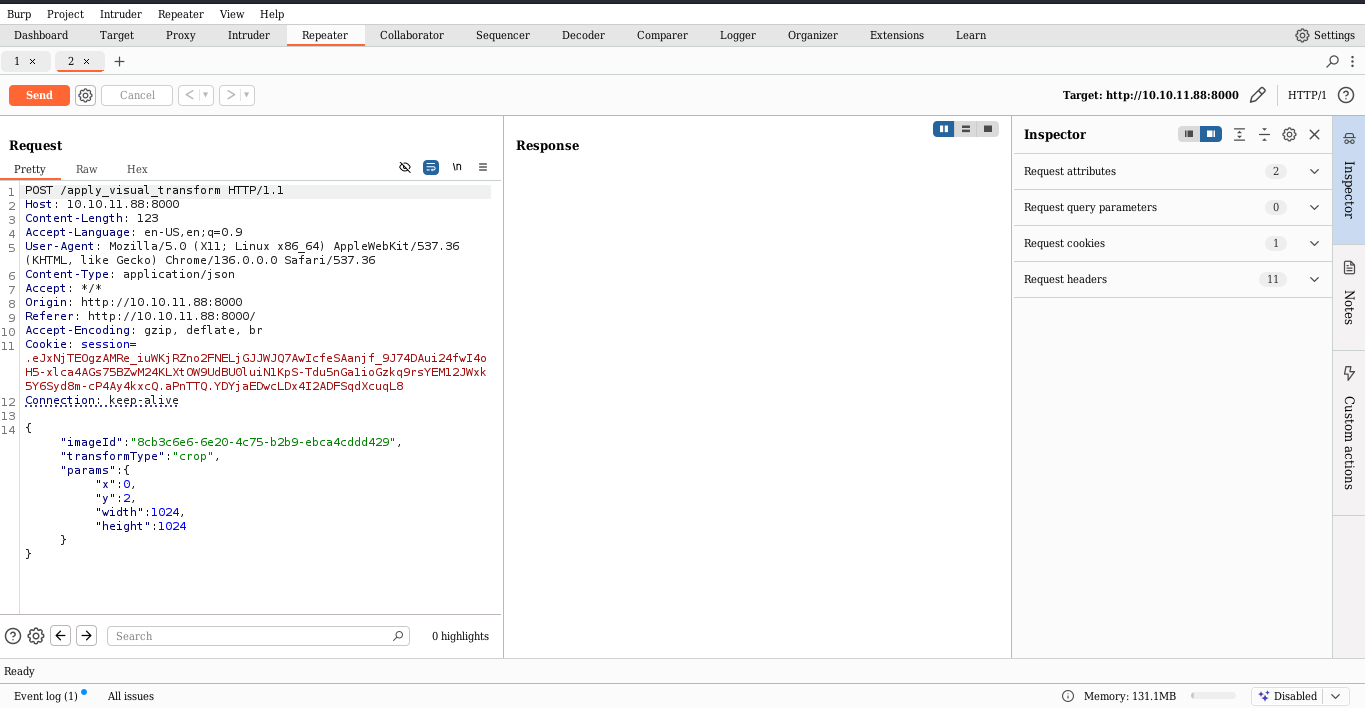The height and width of the screenshot is (708, 1365).
Task: Click the orange Send button
Action: tap(39, 95)
